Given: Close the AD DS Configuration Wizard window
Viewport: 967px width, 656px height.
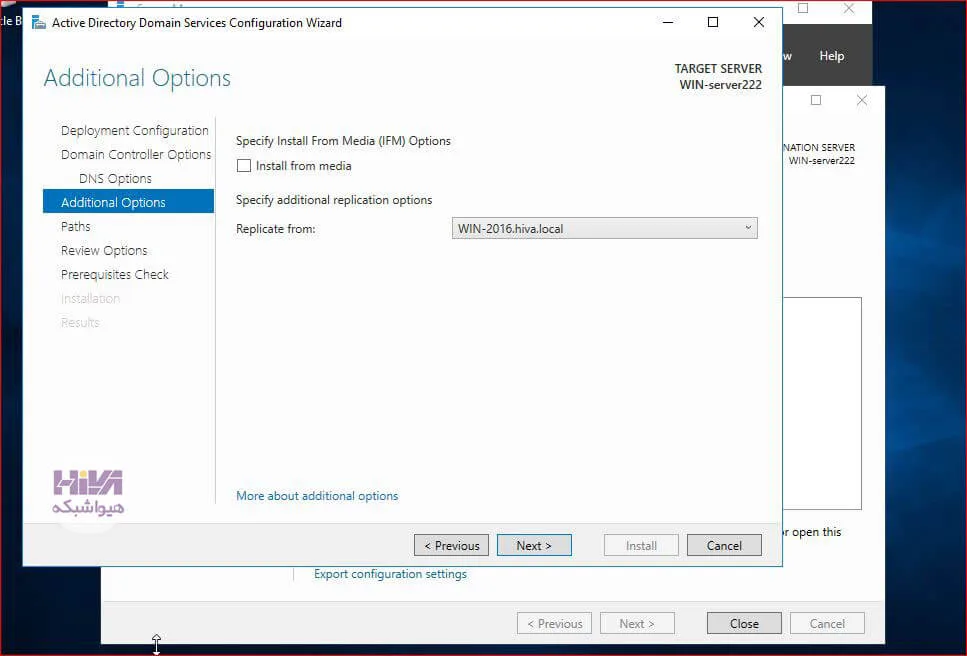Looking at the screenshot, I should point(759,22).
